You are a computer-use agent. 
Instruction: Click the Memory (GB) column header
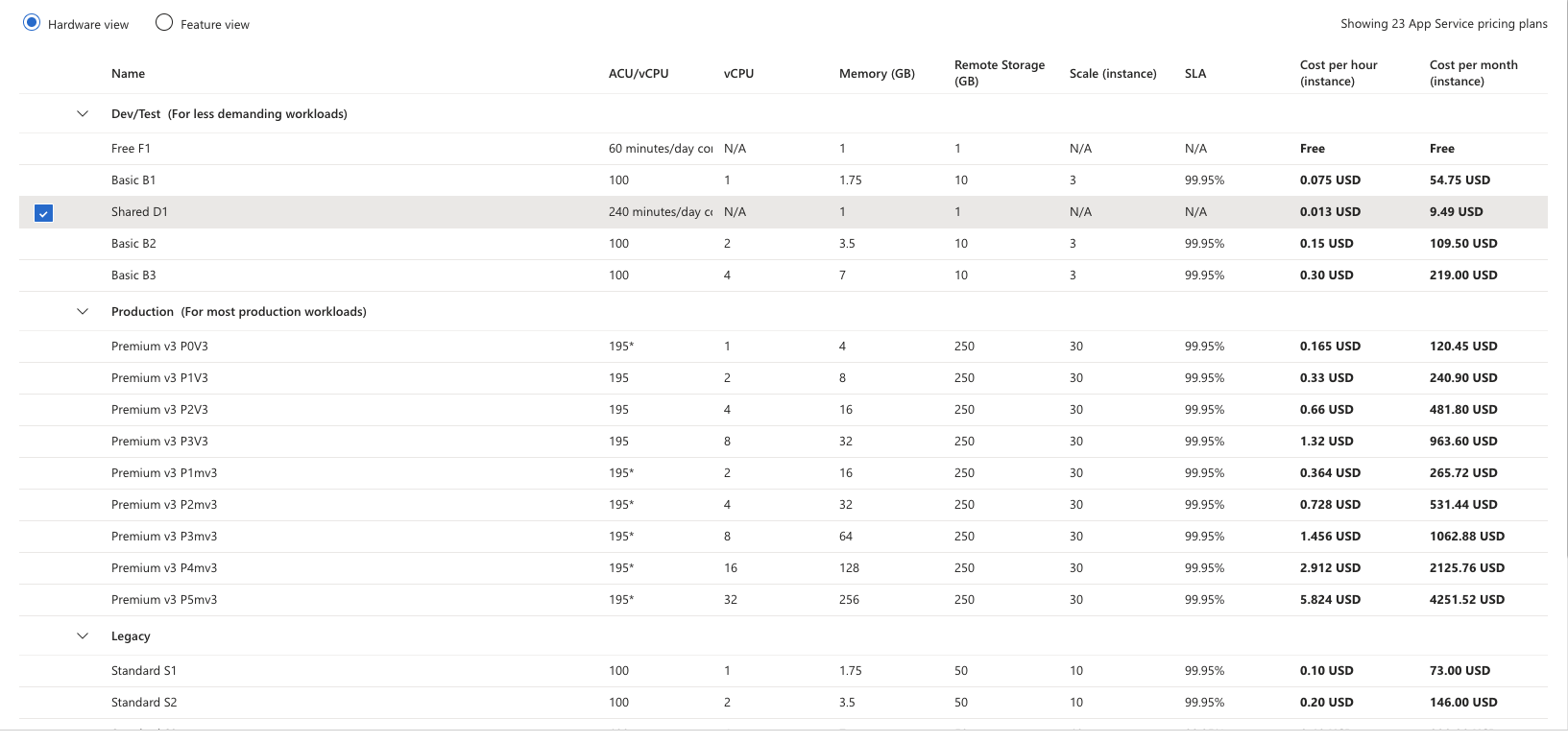coord(876,74)
